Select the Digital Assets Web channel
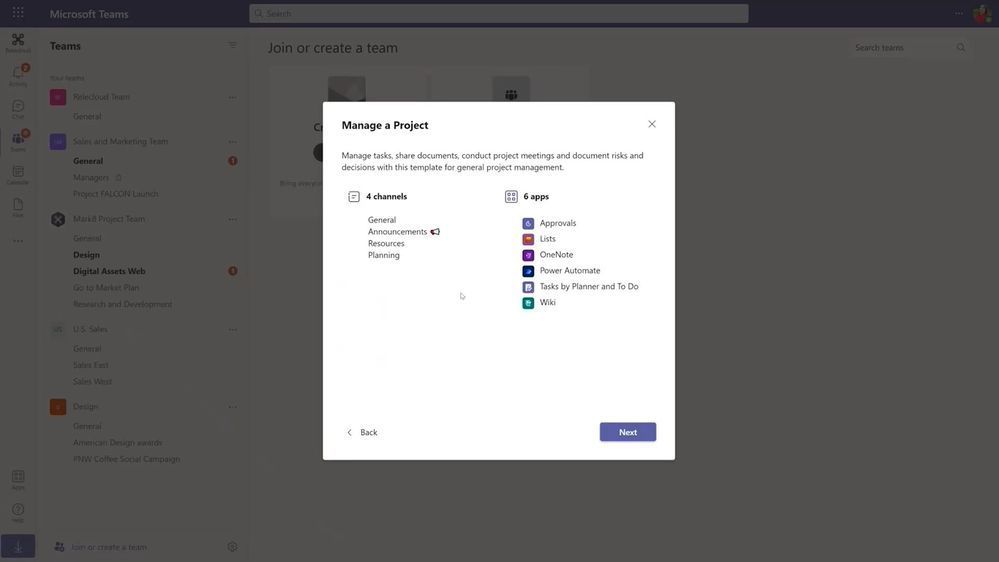The image size is (999, 562). [x=109, y=271]
